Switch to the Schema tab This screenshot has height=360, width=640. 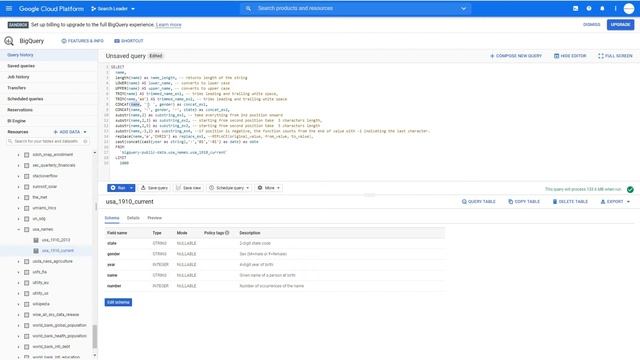112,218
